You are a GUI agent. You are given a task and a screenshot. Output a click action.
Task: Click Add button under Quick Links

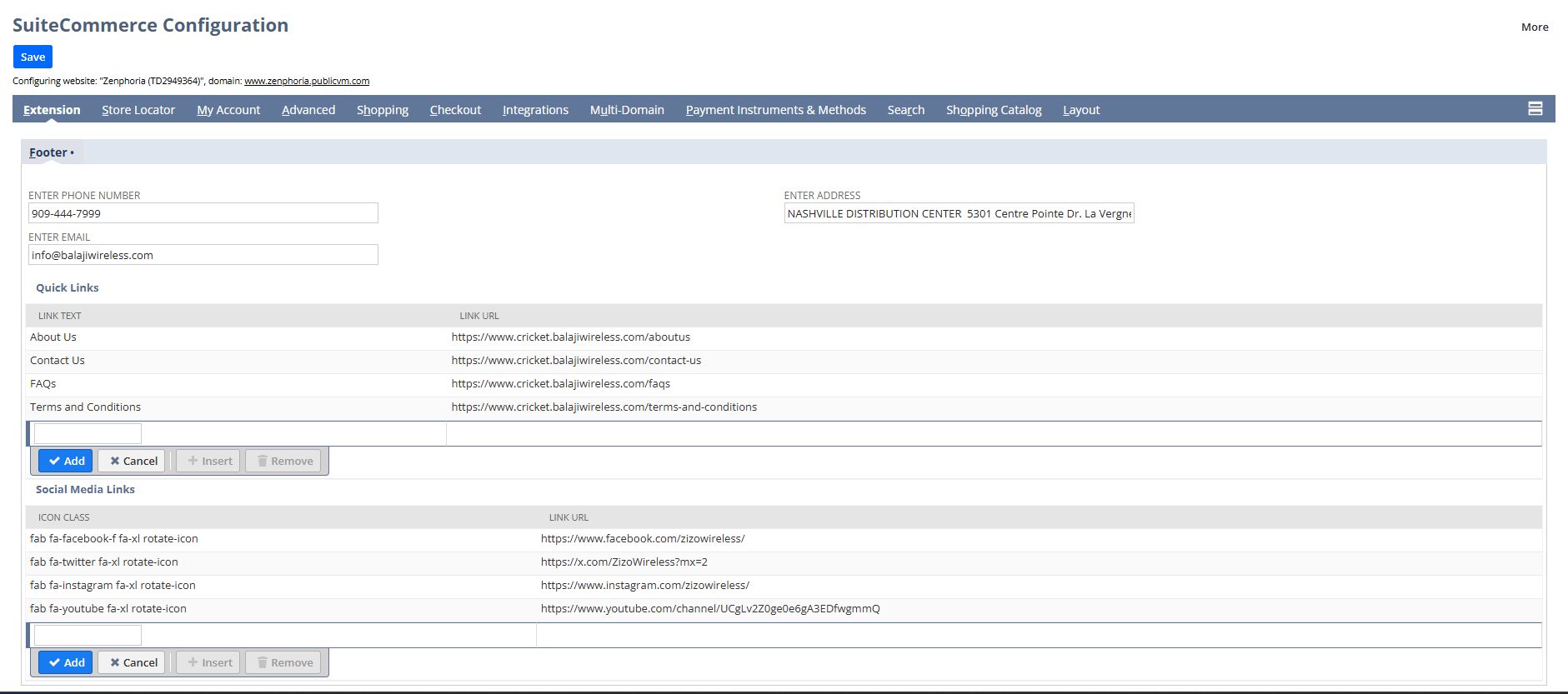point(66,461)
